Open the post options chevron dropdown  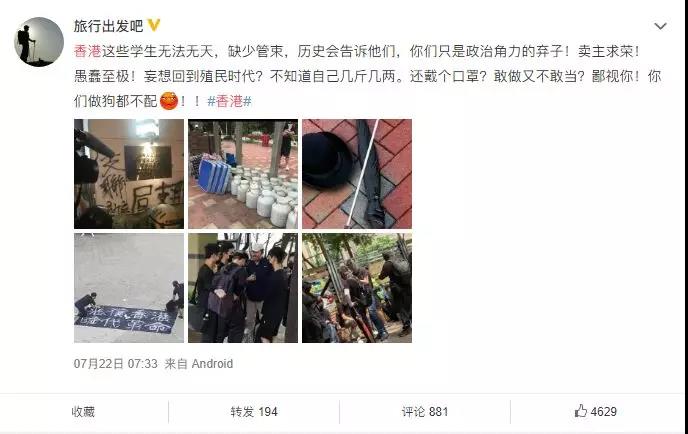(660, 26)
